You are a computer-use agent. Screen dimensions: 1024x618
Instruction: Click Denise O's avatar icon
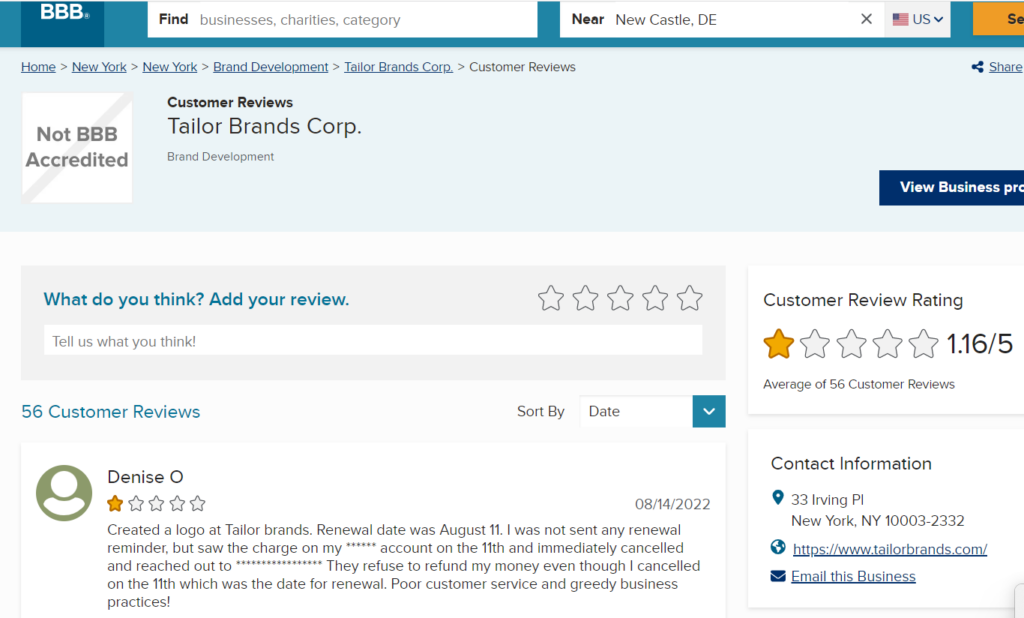point(64,493)
